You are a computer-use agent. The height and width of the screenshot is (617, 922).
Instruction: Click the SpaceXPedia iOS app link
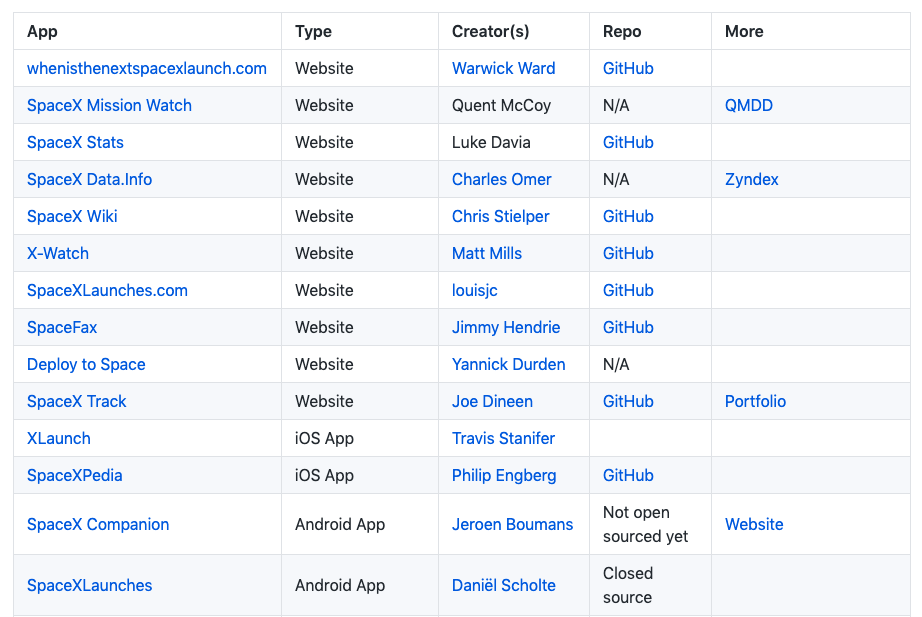[x=74, y=475]
